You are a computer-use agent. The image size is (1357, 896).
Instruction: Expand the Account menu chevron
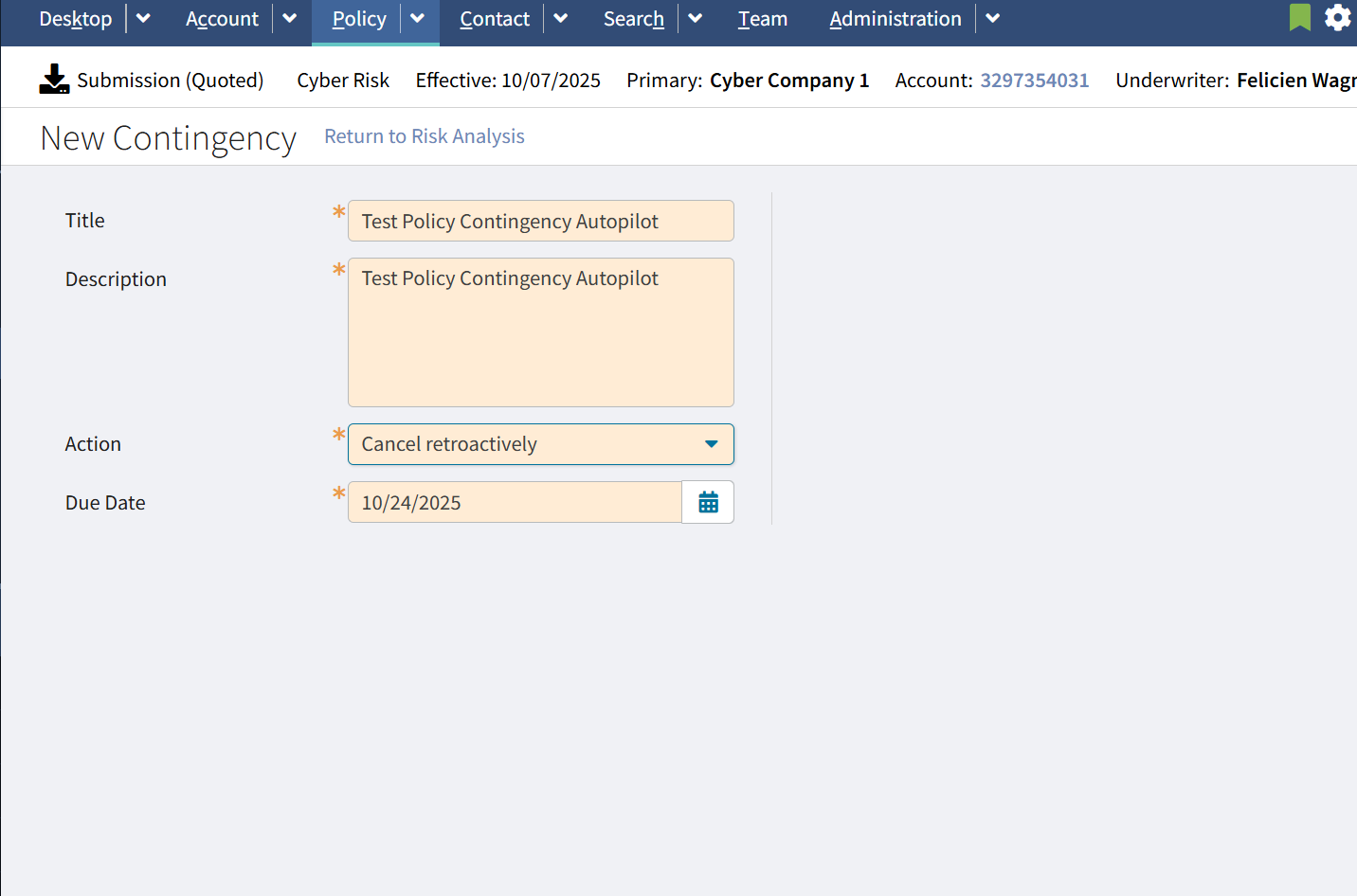[x=289, y=18]
